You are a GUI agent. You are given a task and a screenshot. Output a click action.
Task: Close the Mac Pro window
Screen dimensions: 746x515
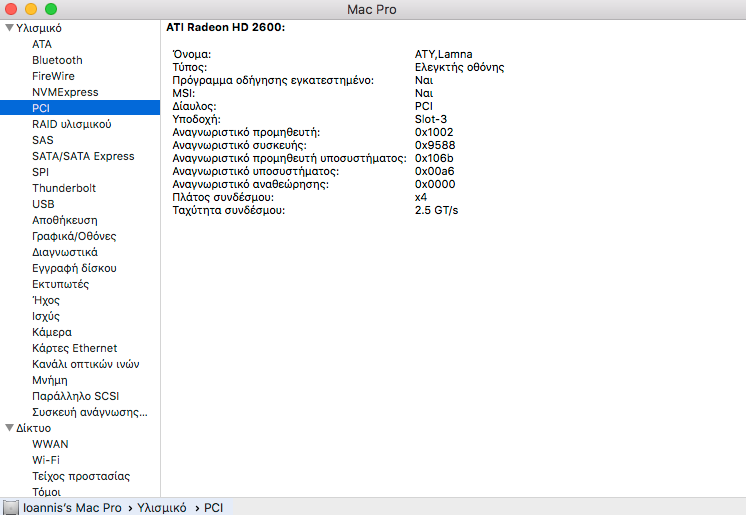11,9
